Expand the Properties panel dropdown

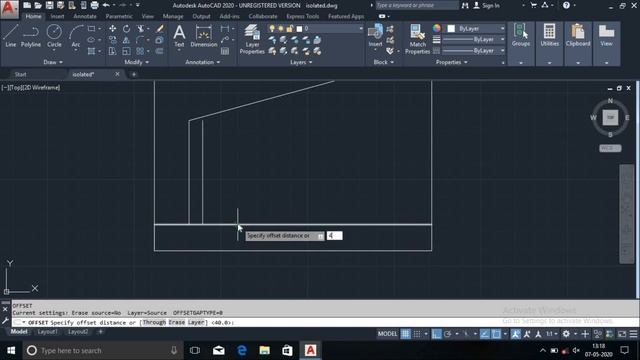[x=451, y=62]
